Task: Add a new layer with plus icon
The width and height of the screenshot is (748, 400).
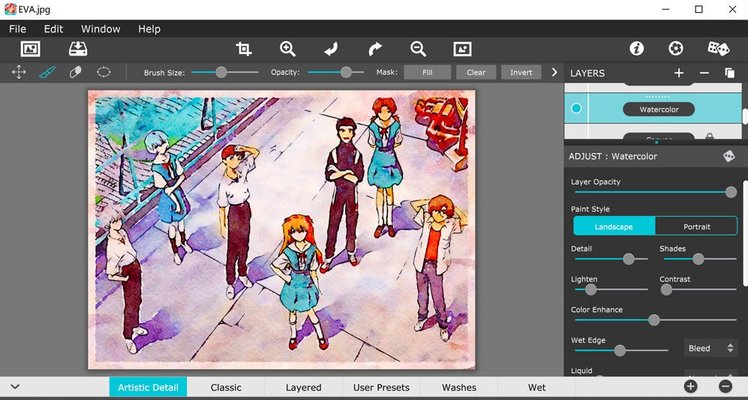Action: (x=679, y=73)
